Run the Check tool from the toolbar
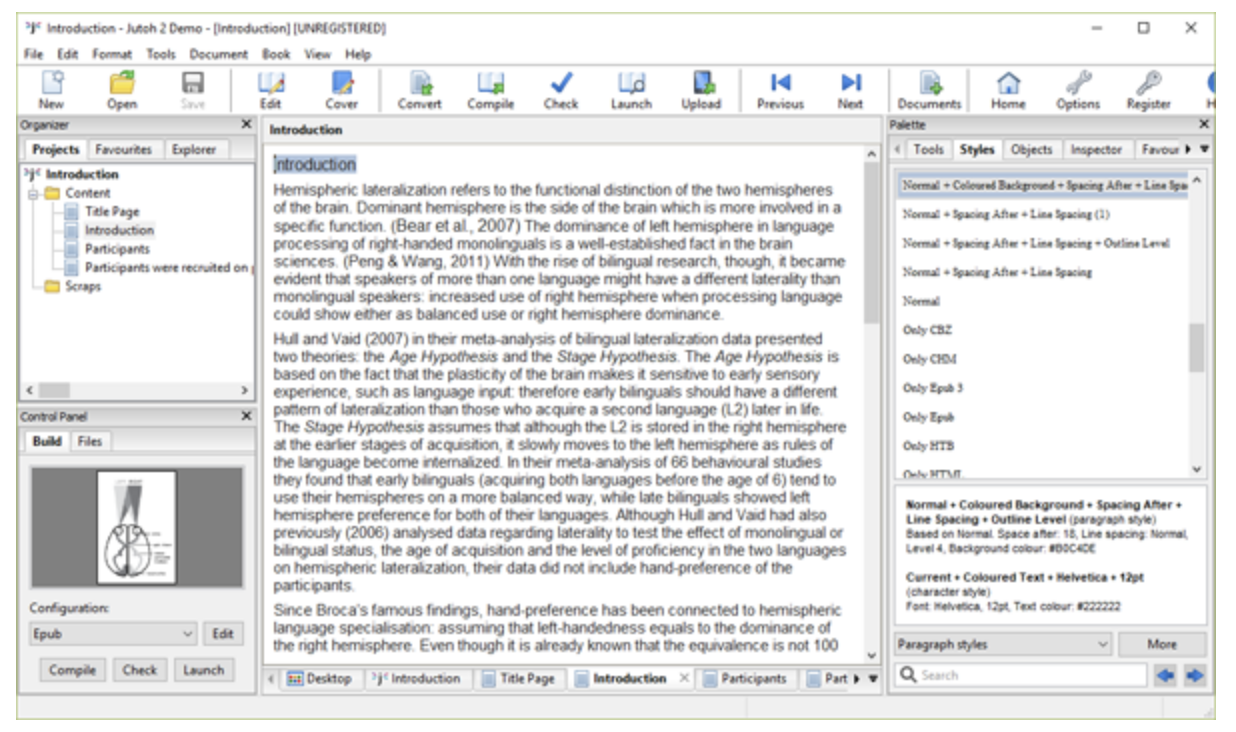This screenshot has height=732, width=1236. 560,89
